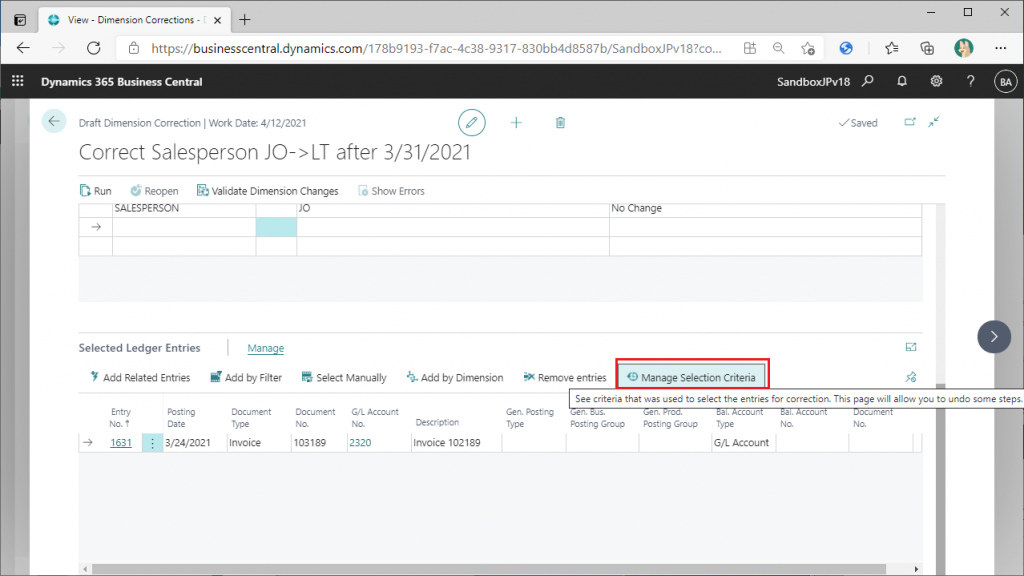Image resolution: width=1024 pixels, height=576 pixels.
Task: Open the BA user account avatar
Action: 1006,82
